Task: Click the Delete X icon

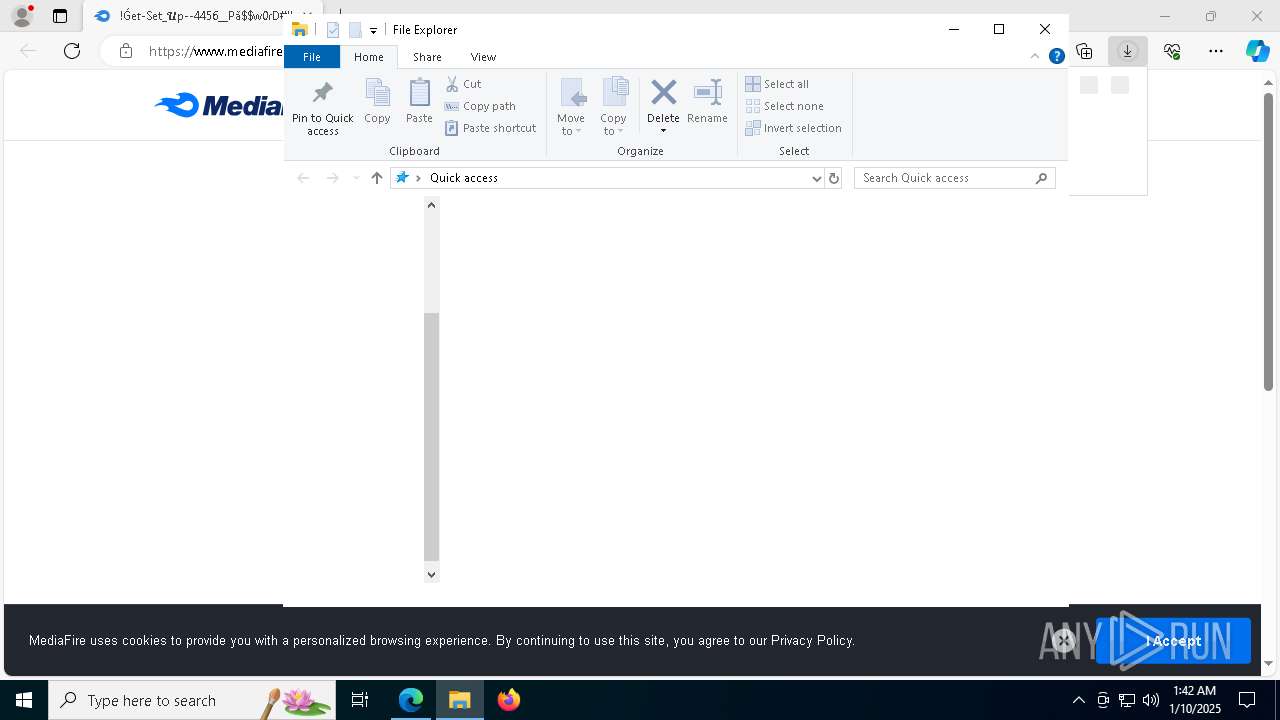Action: [663, 92]
